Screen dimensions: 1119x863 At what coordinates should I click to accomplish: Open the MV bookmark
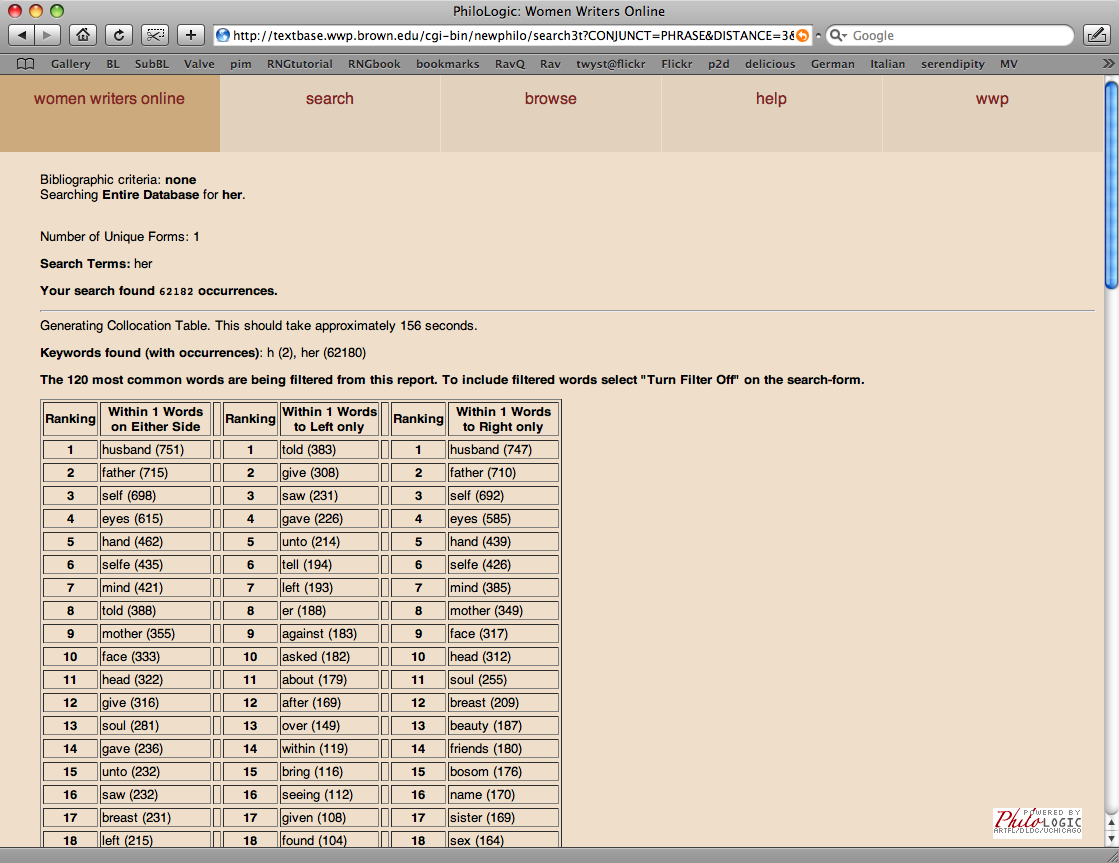point(1008,64)
